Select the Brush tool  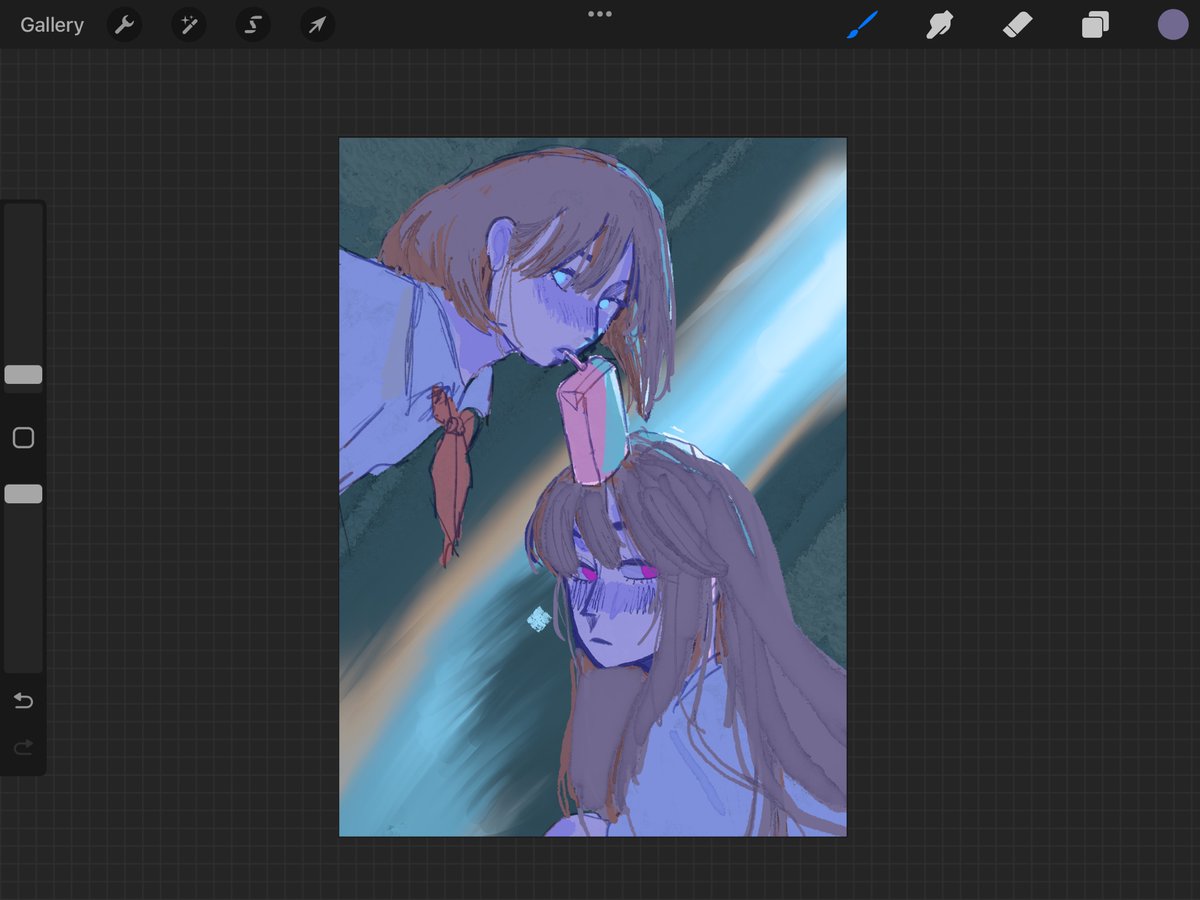862,25
